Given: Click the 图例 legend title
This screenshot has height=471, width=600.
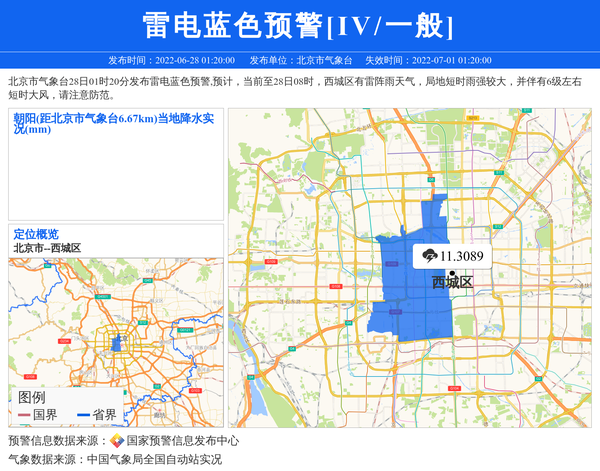Looking at the screenshot, I should [32, 397].
